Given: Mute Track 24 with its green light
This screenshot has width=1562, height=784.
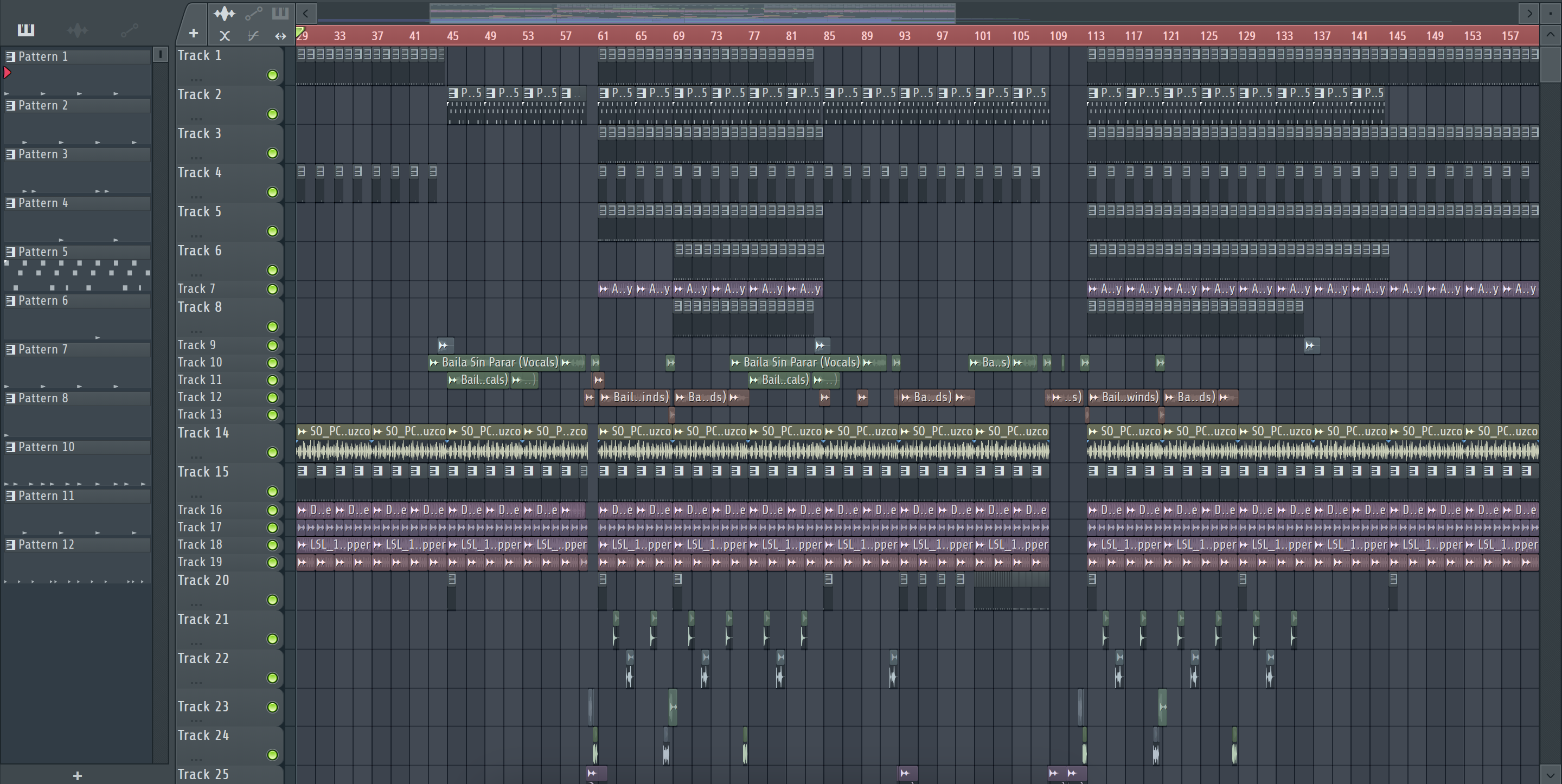Looking at the screenshot, I should point(272,755).
